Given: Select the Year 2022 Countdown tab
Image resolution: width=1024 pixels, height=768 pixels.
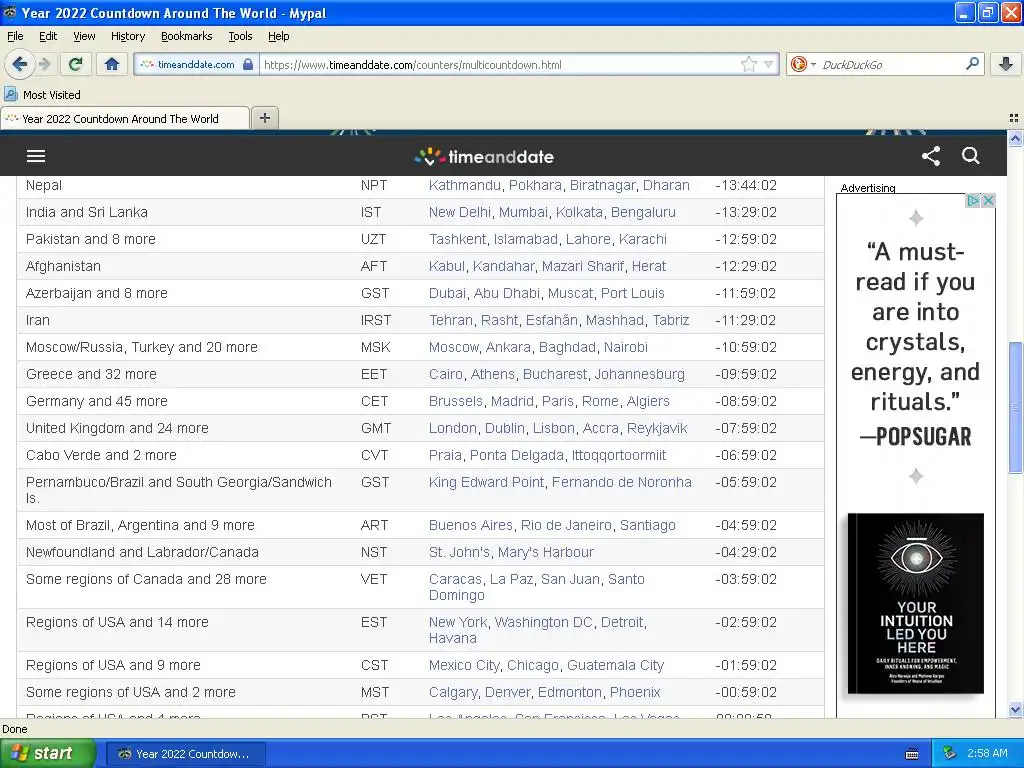Looking at the screenshot, I should (125, 118).
